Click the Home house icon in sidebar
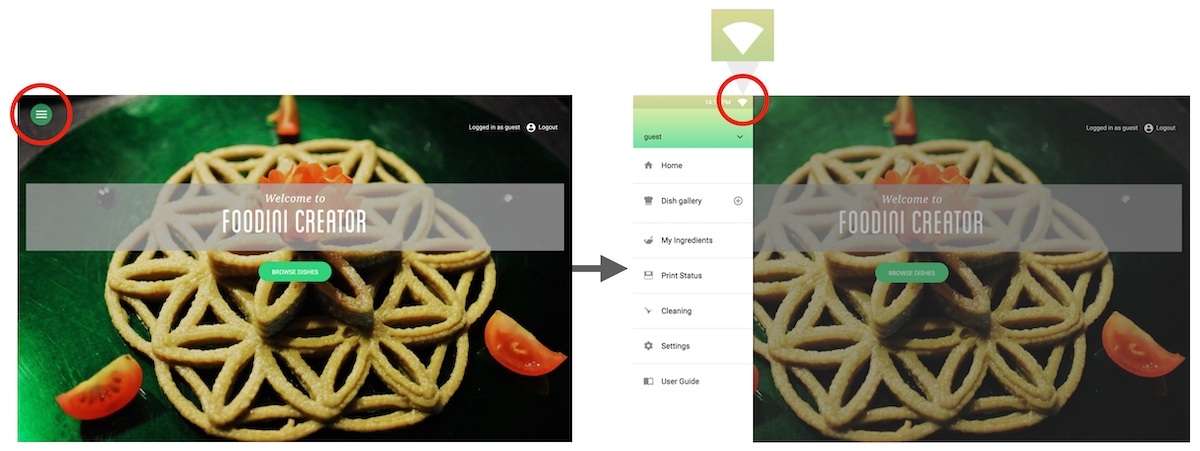Viewport: 1200px width, 451px height. (648, 165)
